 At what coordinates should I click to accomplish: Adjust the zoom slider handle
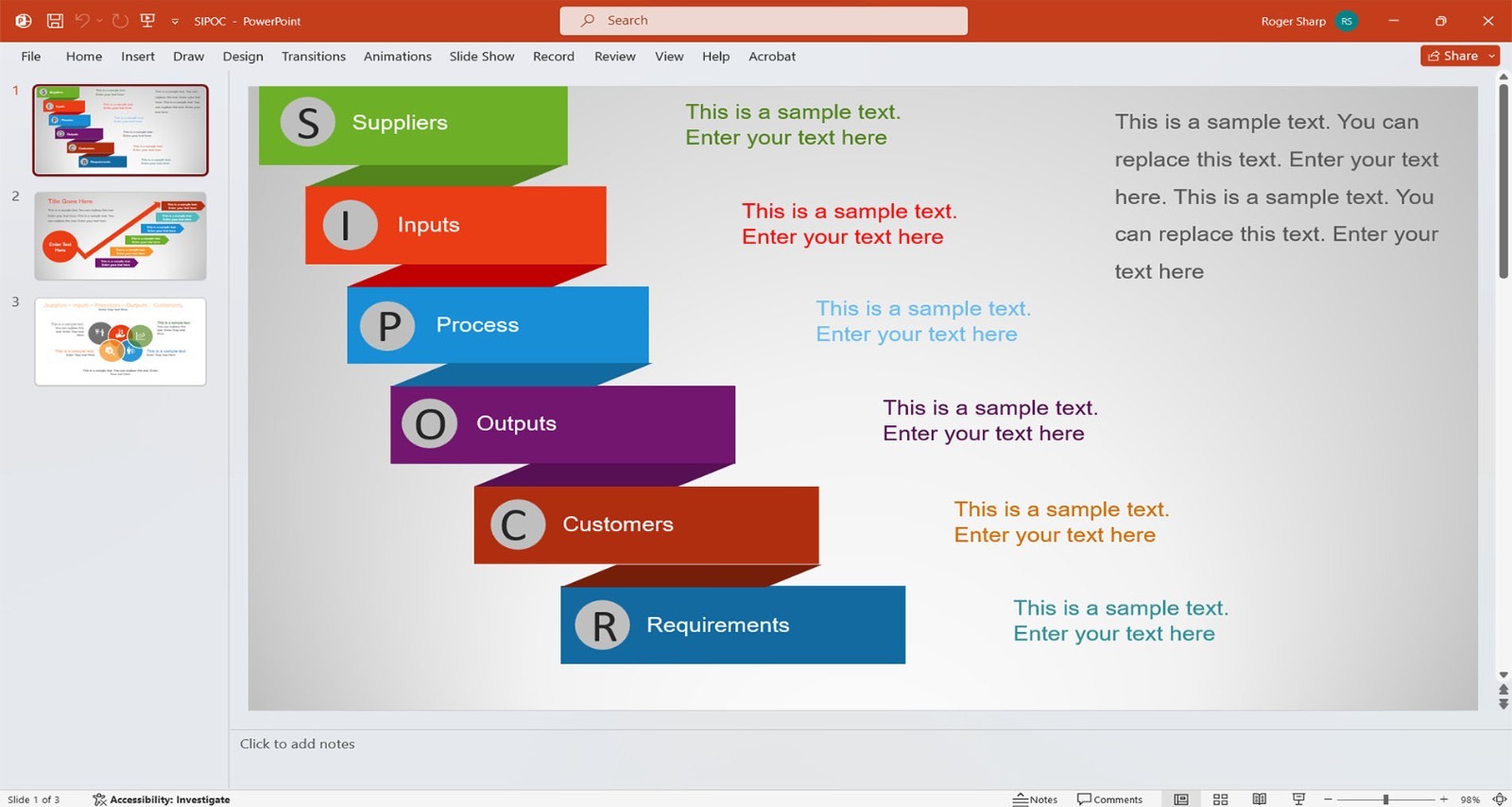(1385, 799)
